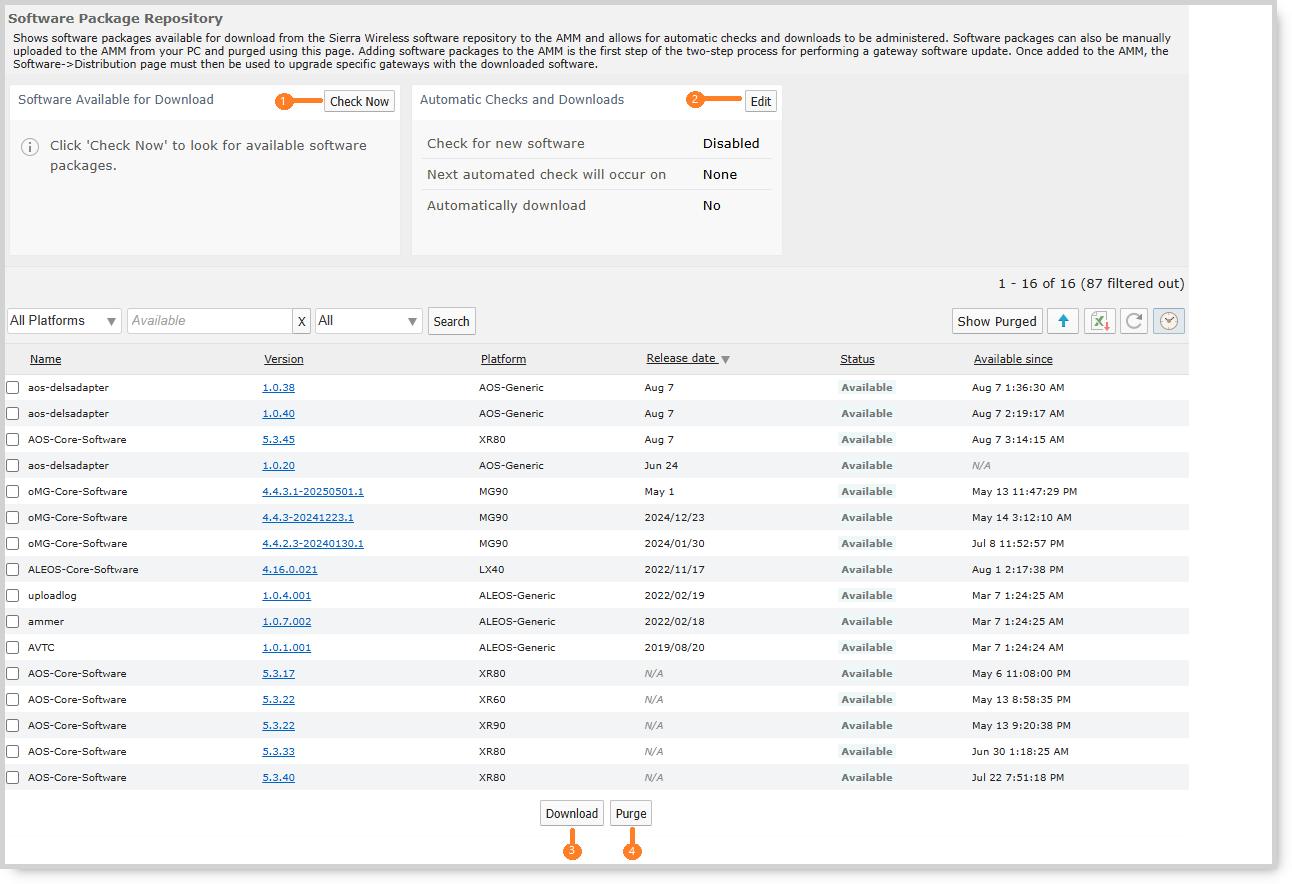Expand the All status filter dropdown
This screenshot has width=1292, height=884.
point(368,320)
